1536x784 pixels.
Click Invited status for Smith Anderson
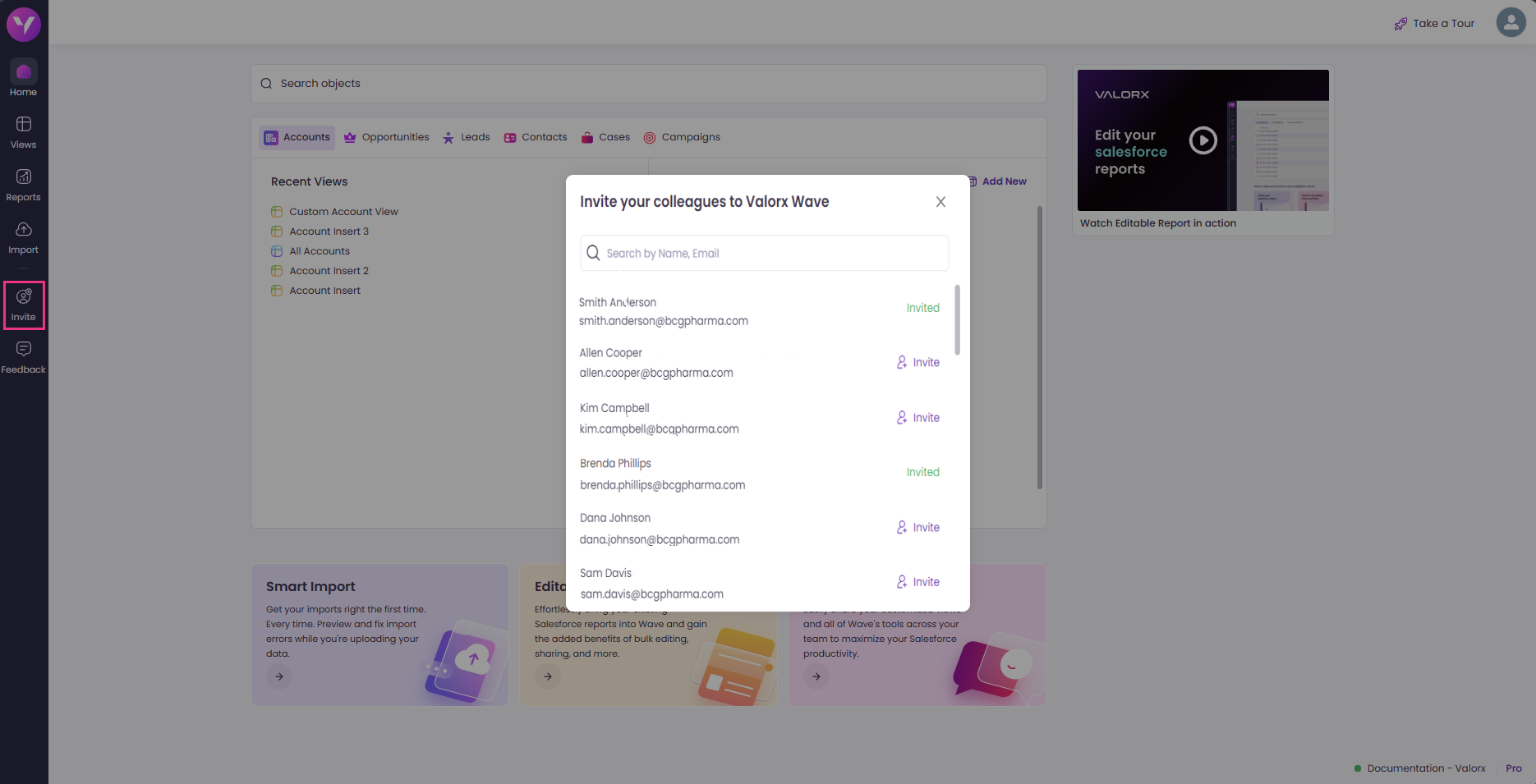point(922,308)
